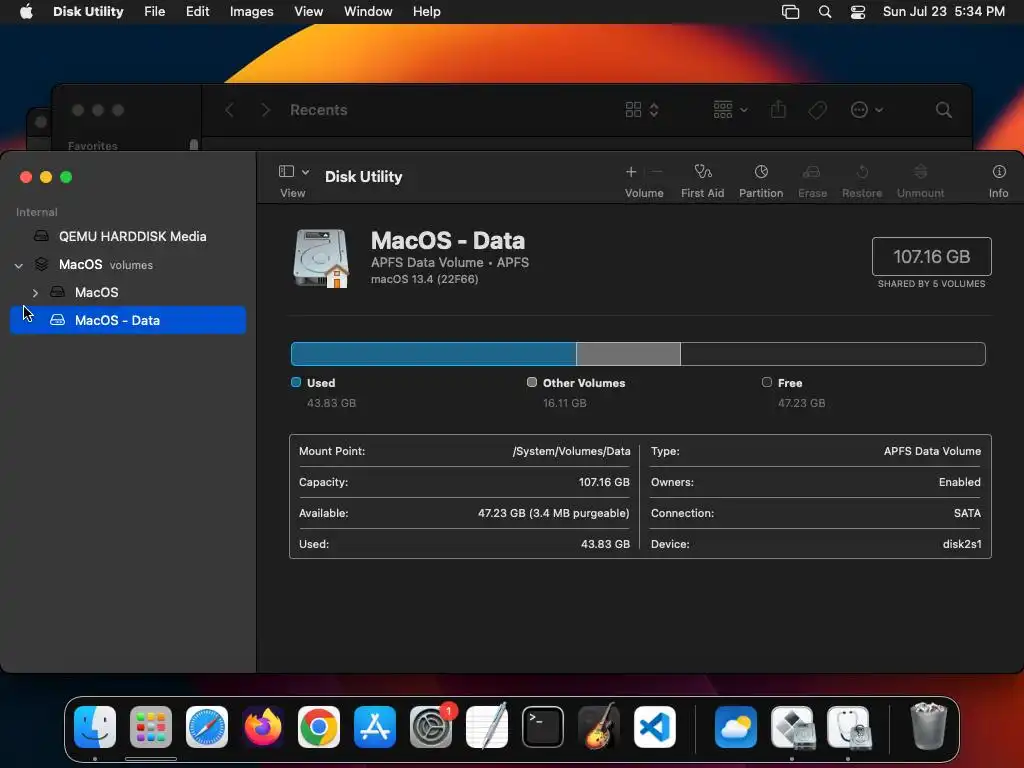Open Terminal from the Dock

click(x=543, y=727)
